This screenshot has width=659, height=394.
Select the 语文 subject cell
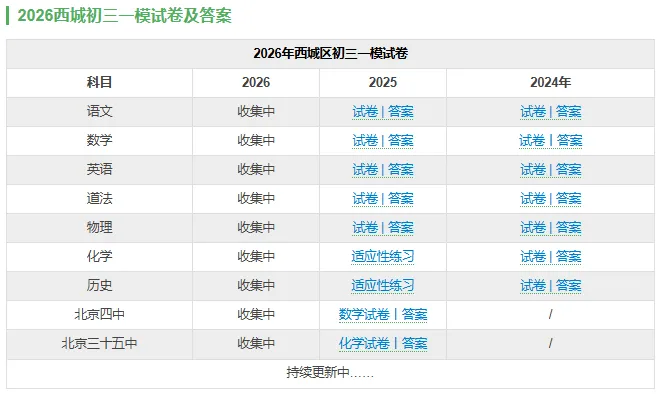click(99, 111)
